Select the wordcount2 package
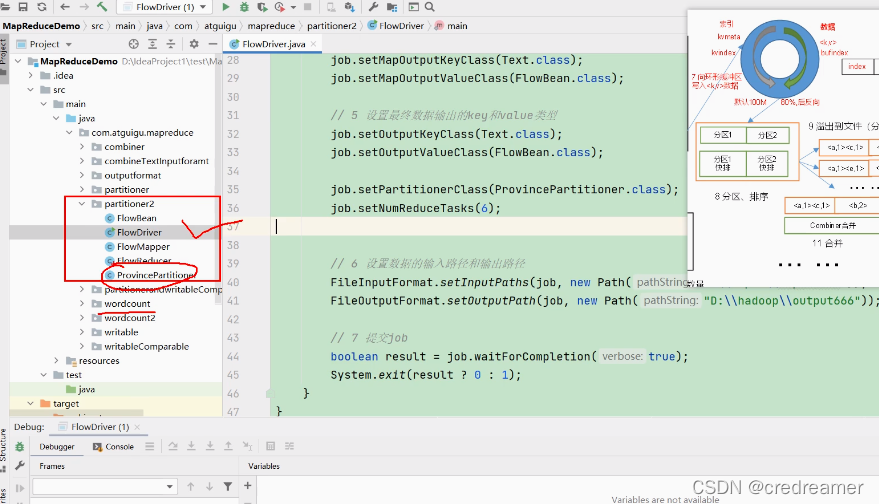The height and width of the screenshot is (504, 879). [x=129, y=317]
